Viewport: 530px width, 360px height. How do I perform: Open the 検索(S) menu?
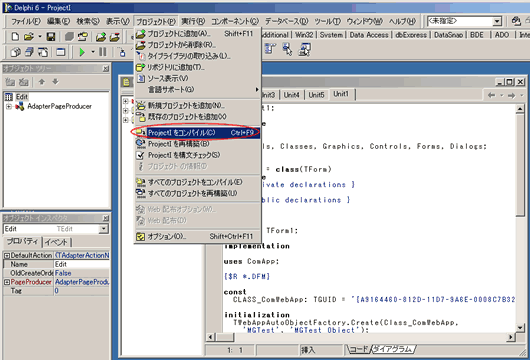coord(88,21)
